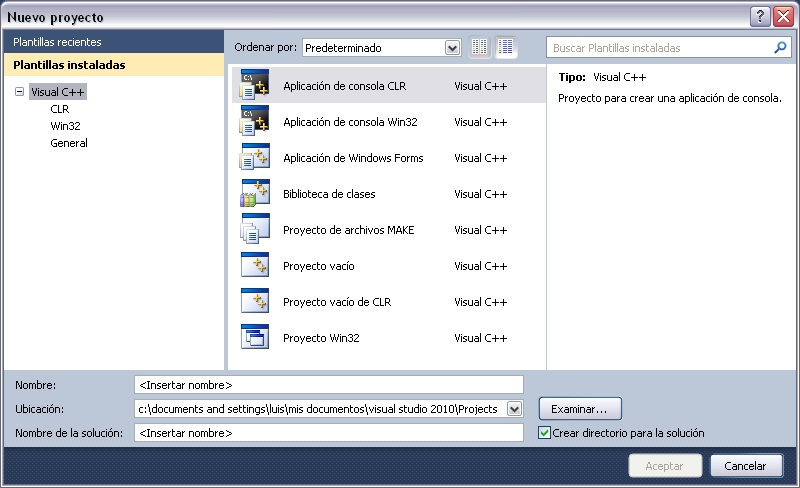
Task: Select 'Aplicación de consola Win32' template name
Action: coord(351,122)
